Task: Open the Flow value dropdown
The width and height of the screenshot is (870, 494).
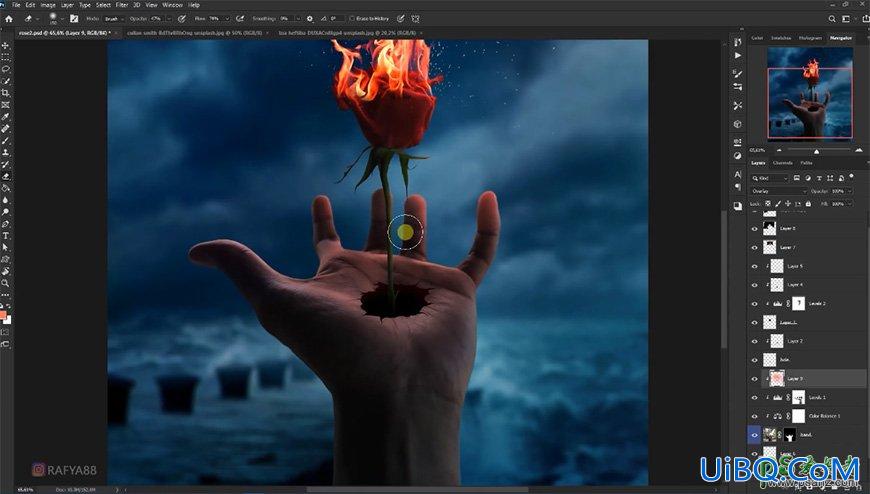Action: pyautogui.click(x=229, y=18)
